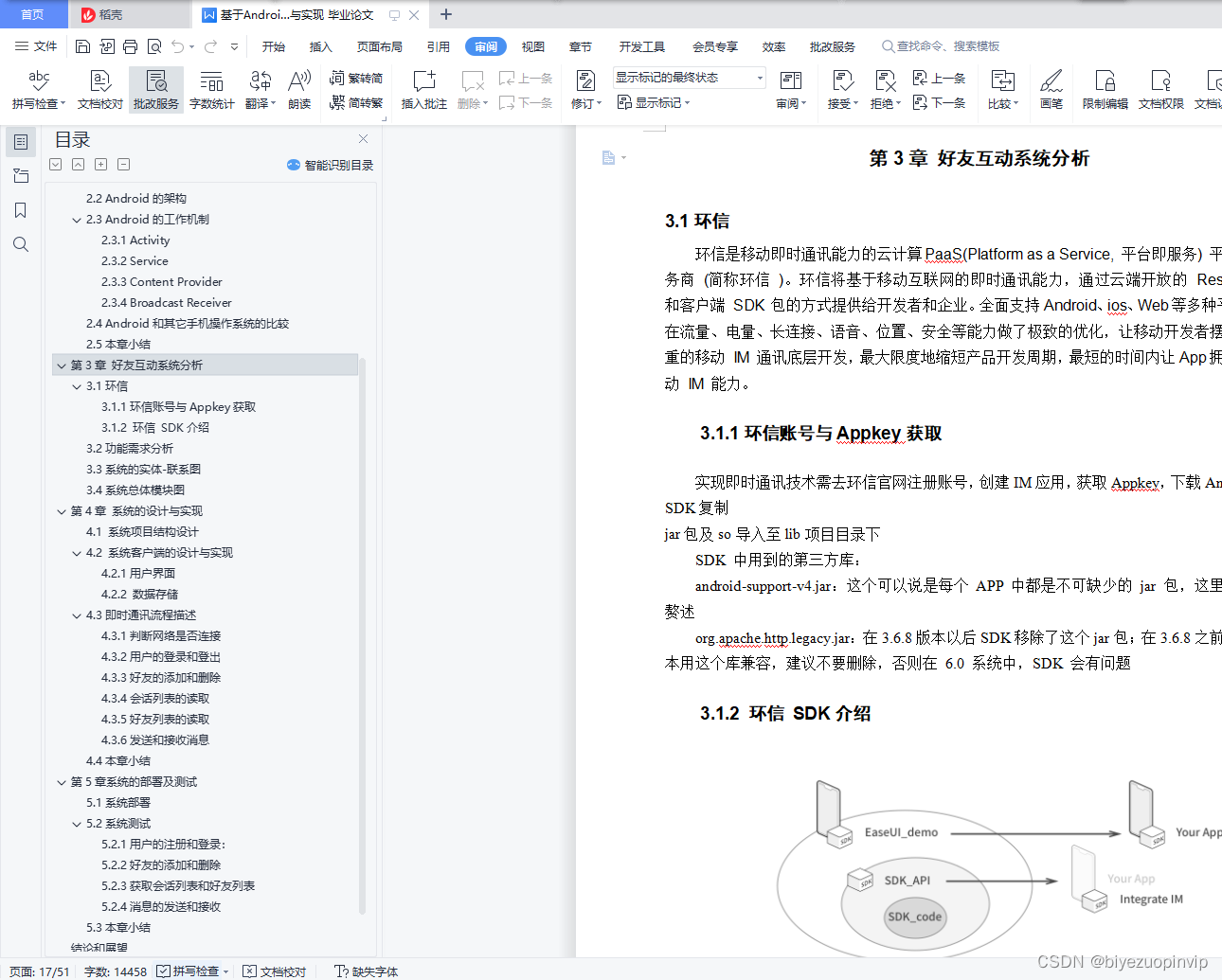Click the Print icon in quick access bar
The image size is (1222, 980).
130,46
